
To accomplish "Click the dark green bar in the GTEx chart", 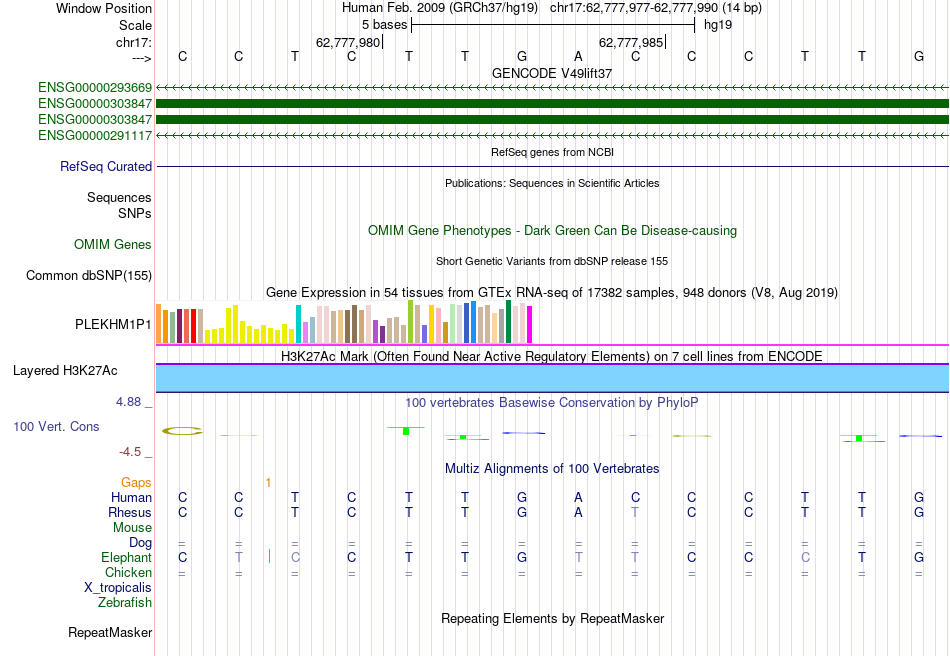I will (509, 322).
